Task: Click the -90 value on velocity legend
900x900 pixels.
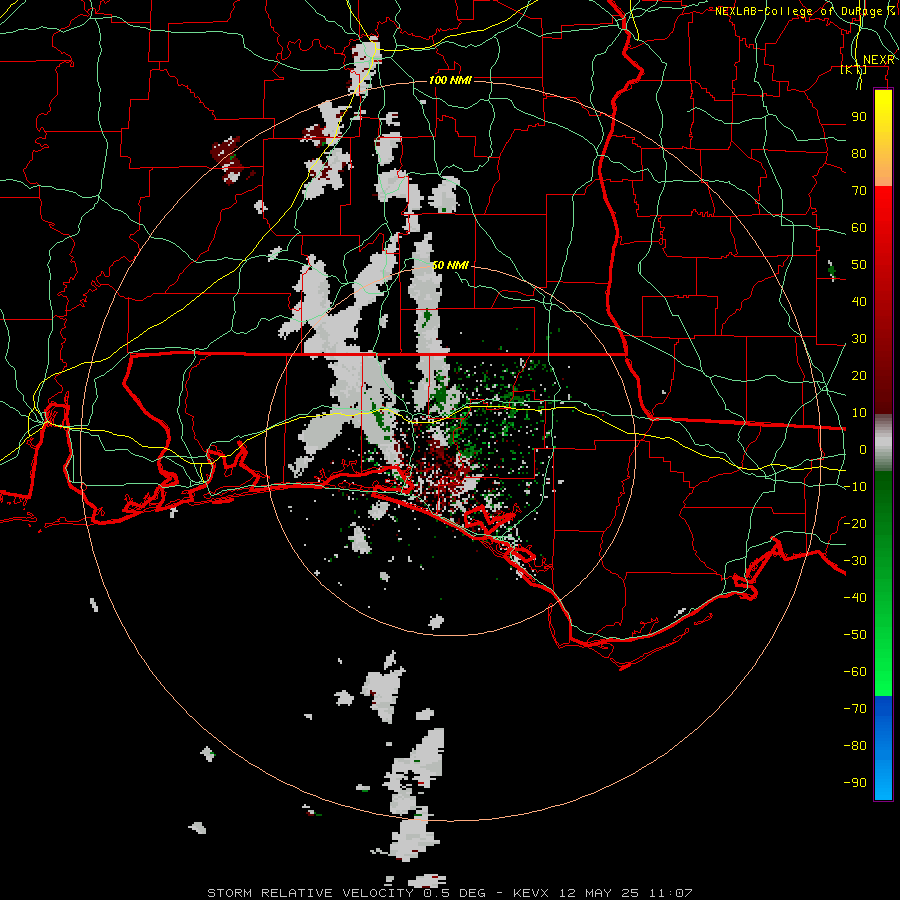Action: [855, 782]
